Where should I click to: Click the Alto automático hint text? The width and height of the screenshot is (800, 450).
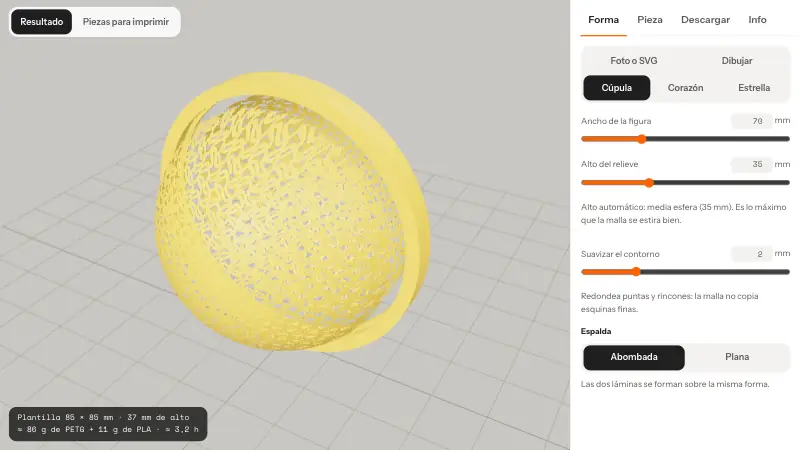pyautogui.click(x=684, y=214)
